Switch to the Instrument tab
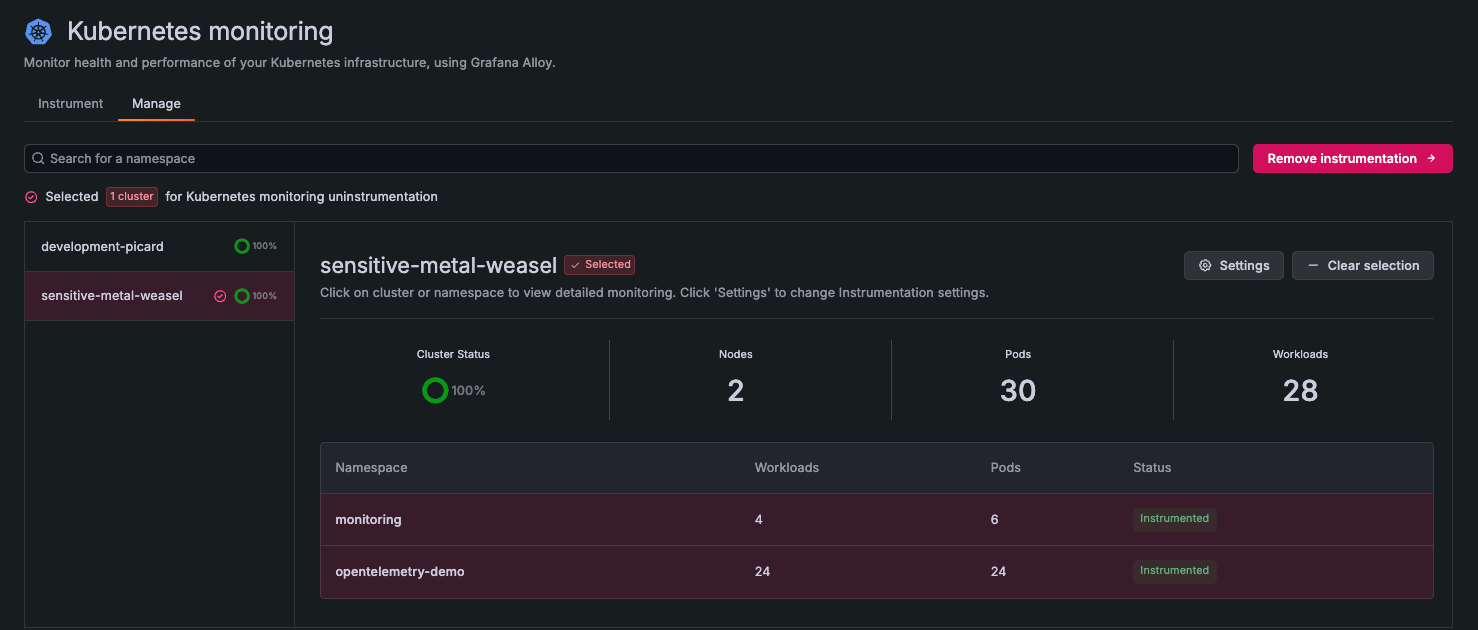Viewport: 1478px width, 630px height. point(70,104)
